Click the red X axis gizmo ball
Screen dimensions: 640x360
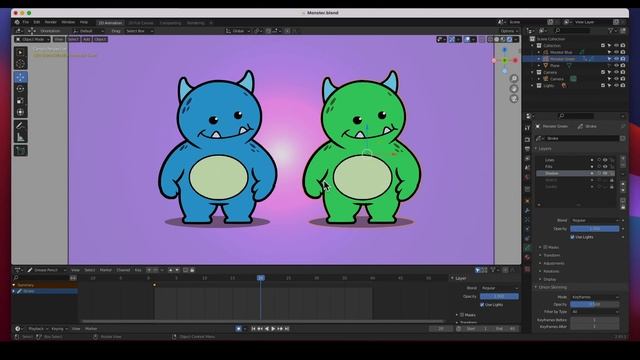pos(515,60)
